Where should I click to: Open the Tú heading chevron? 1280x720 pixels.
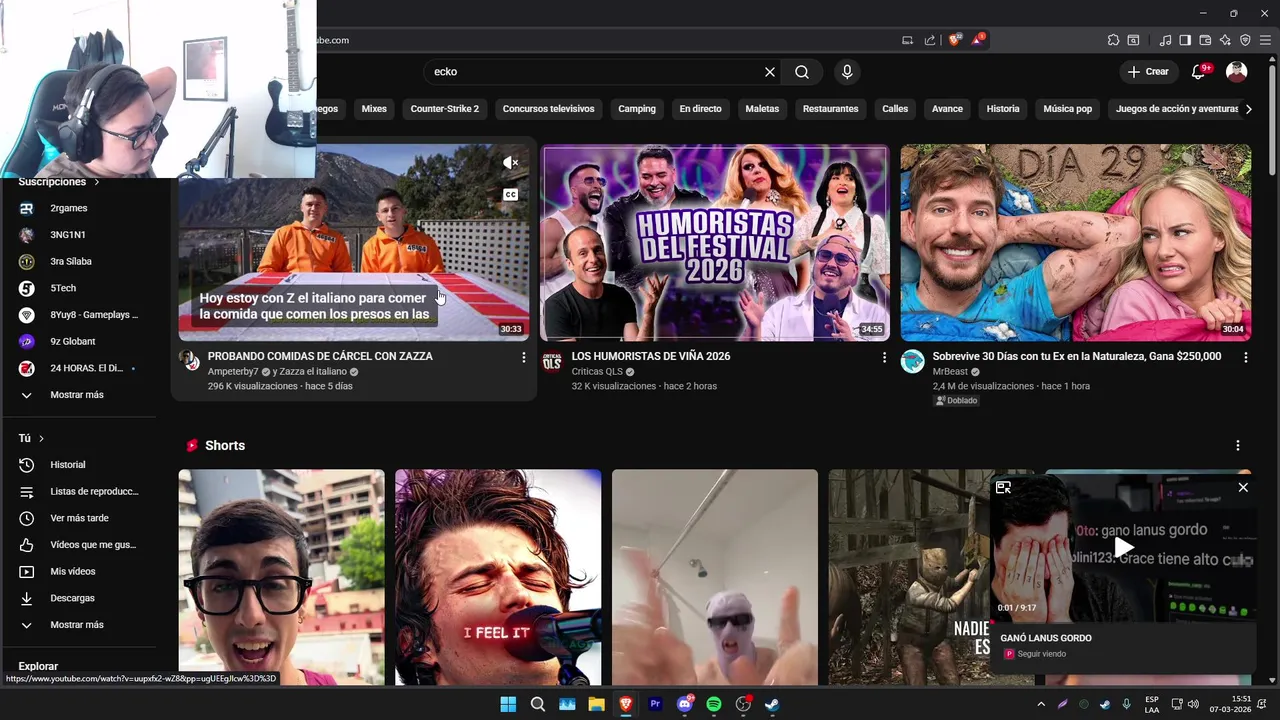41,439
